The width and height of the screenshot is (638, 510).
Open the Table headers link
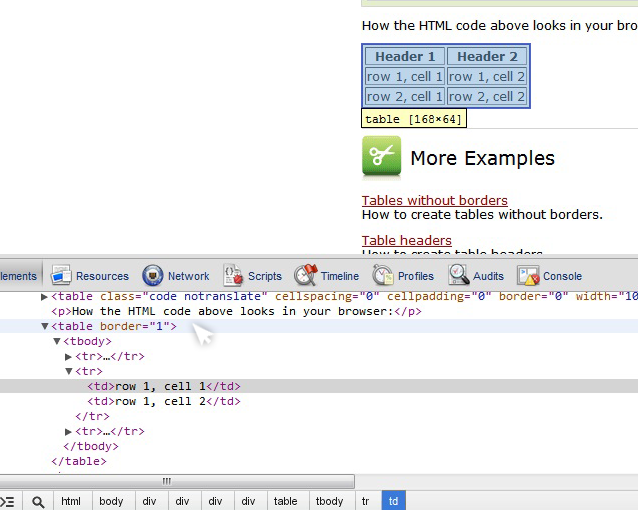click(x=406, y=240)
